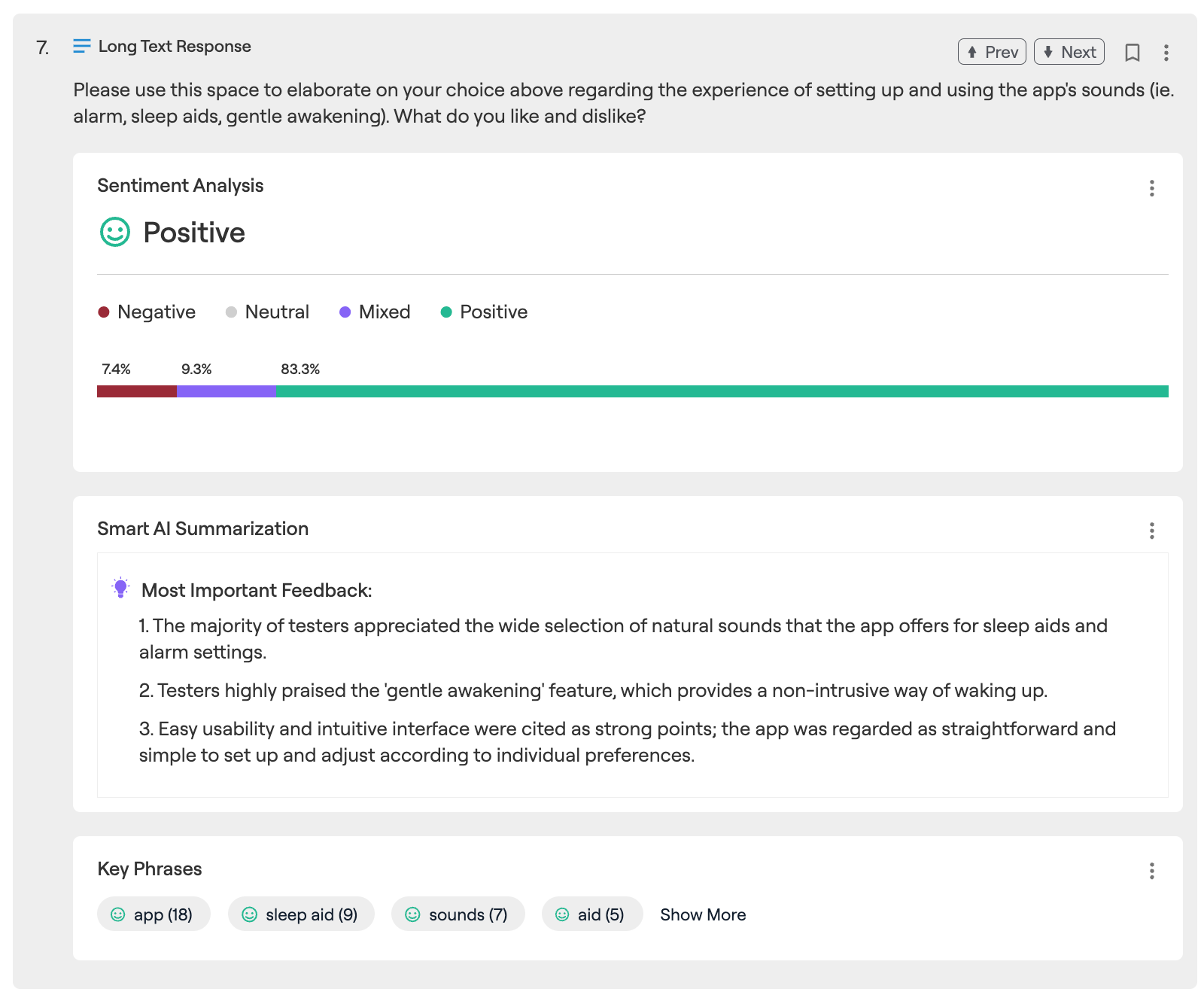Click the Long Text Response question type icon
This screenshot has width=1204, height=1001.
point(80,46)
